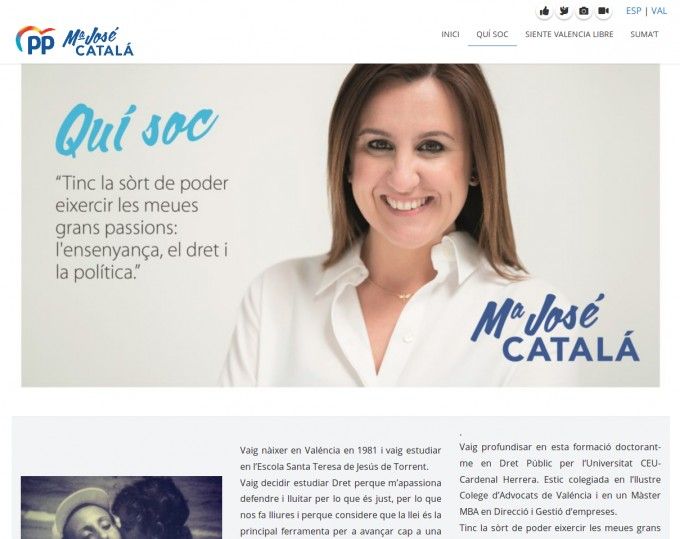Click the PP party logo
This screenshot has width=680, height=539.
pos(35,40)
